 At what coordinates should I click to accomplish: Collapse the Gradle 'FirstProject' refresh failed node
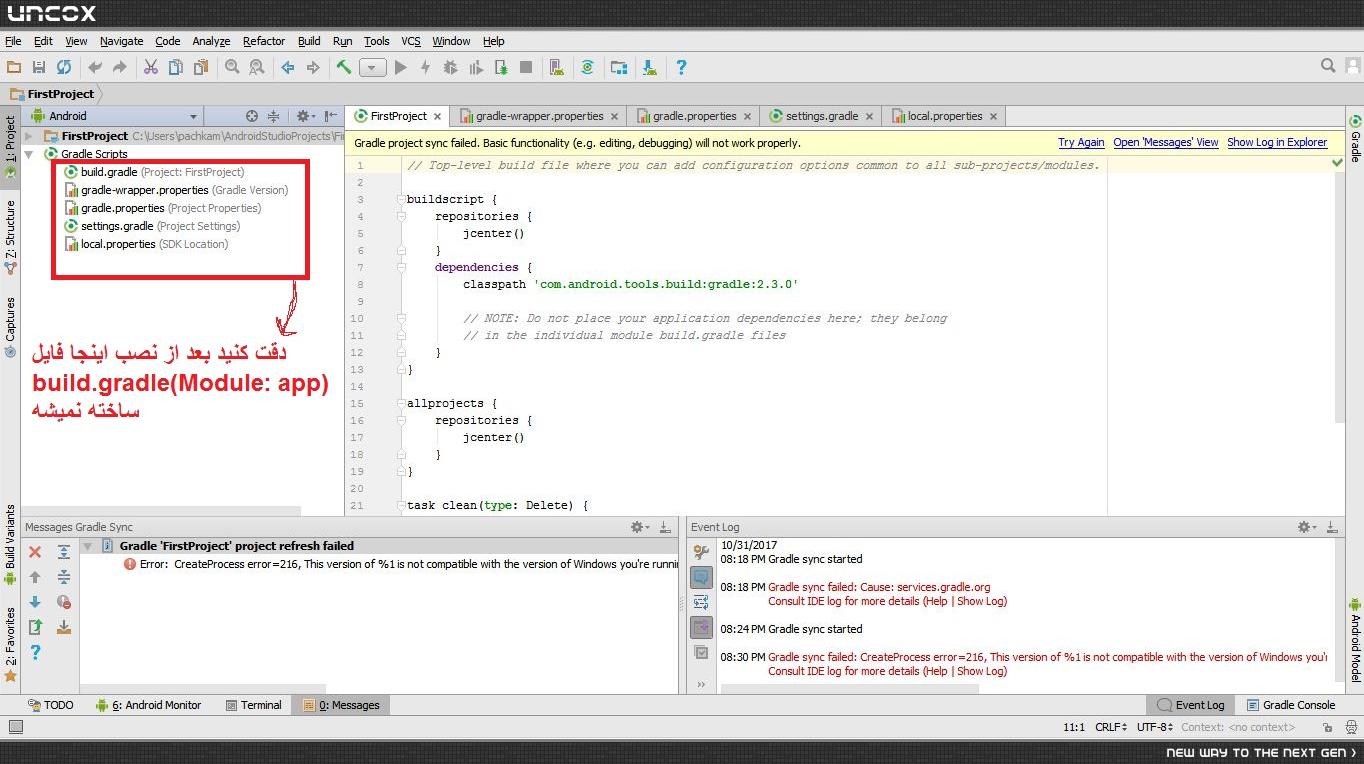(88, 547)
